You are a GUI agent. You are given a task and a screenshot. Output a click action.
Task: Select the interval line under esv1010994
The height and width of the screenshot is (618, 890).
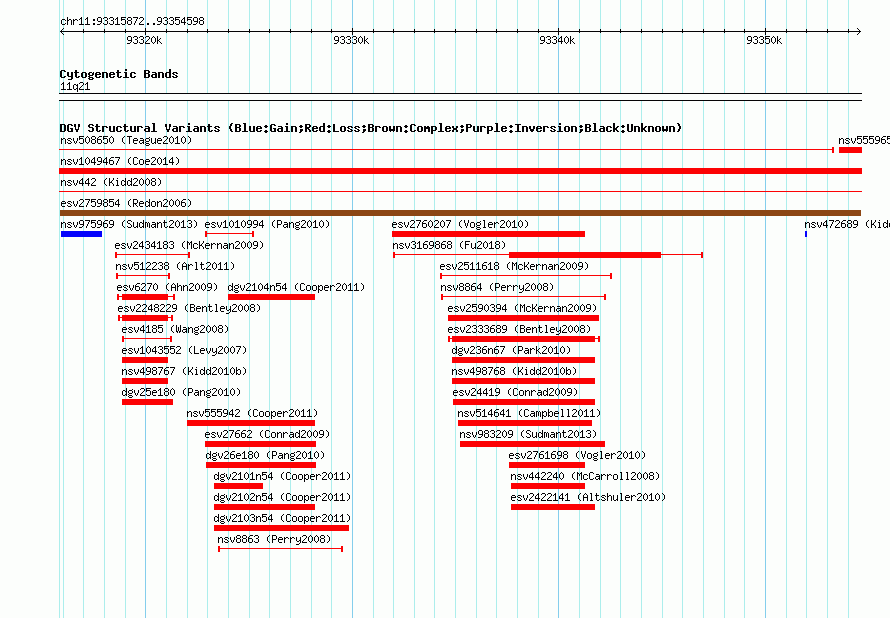[x=229, y=234]
